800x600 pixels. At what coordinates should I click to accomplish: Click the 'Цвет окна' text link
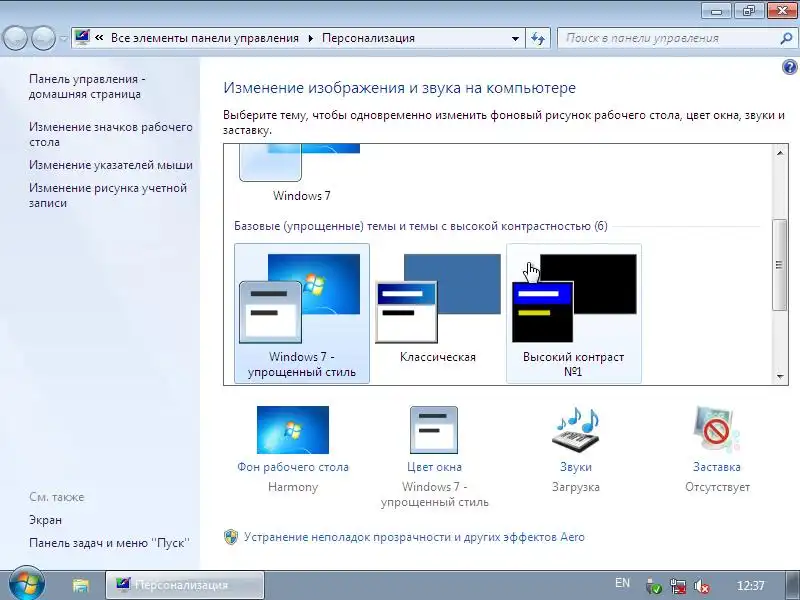pyautogui.click(x=434, y=467)
